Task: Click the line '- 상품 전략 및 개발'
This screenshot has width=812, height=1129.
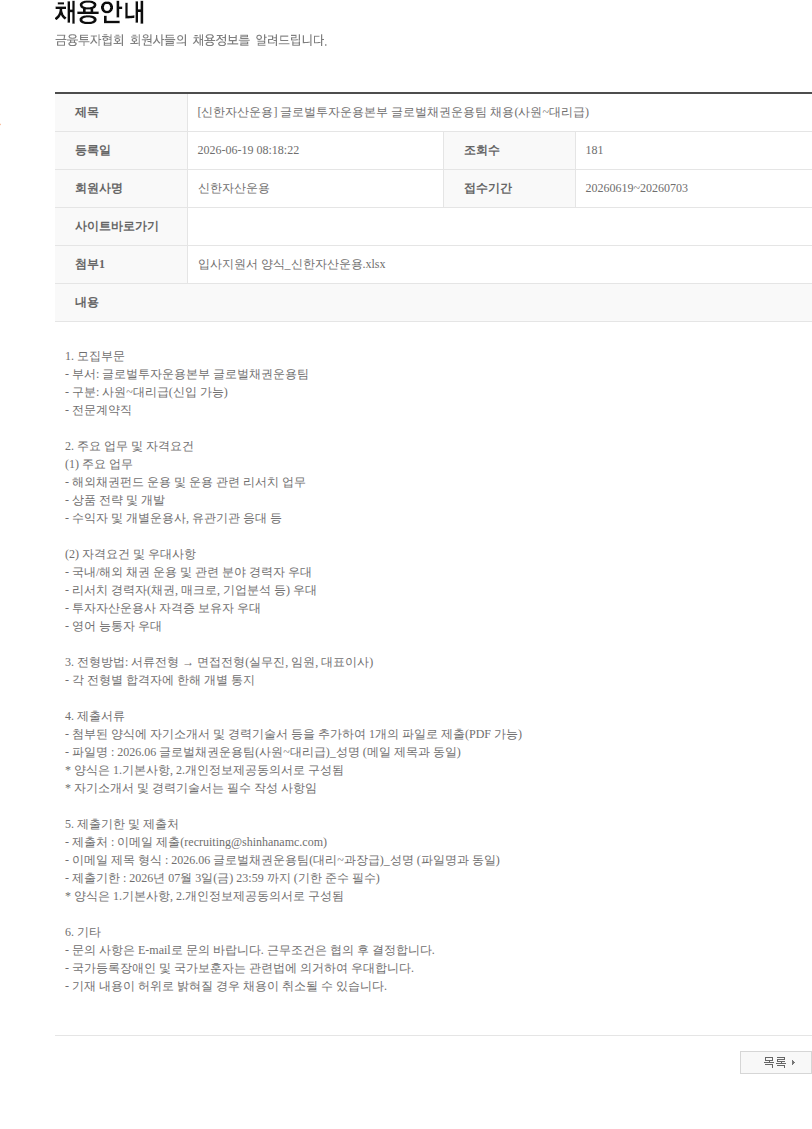Action: [x=114, y=500]
